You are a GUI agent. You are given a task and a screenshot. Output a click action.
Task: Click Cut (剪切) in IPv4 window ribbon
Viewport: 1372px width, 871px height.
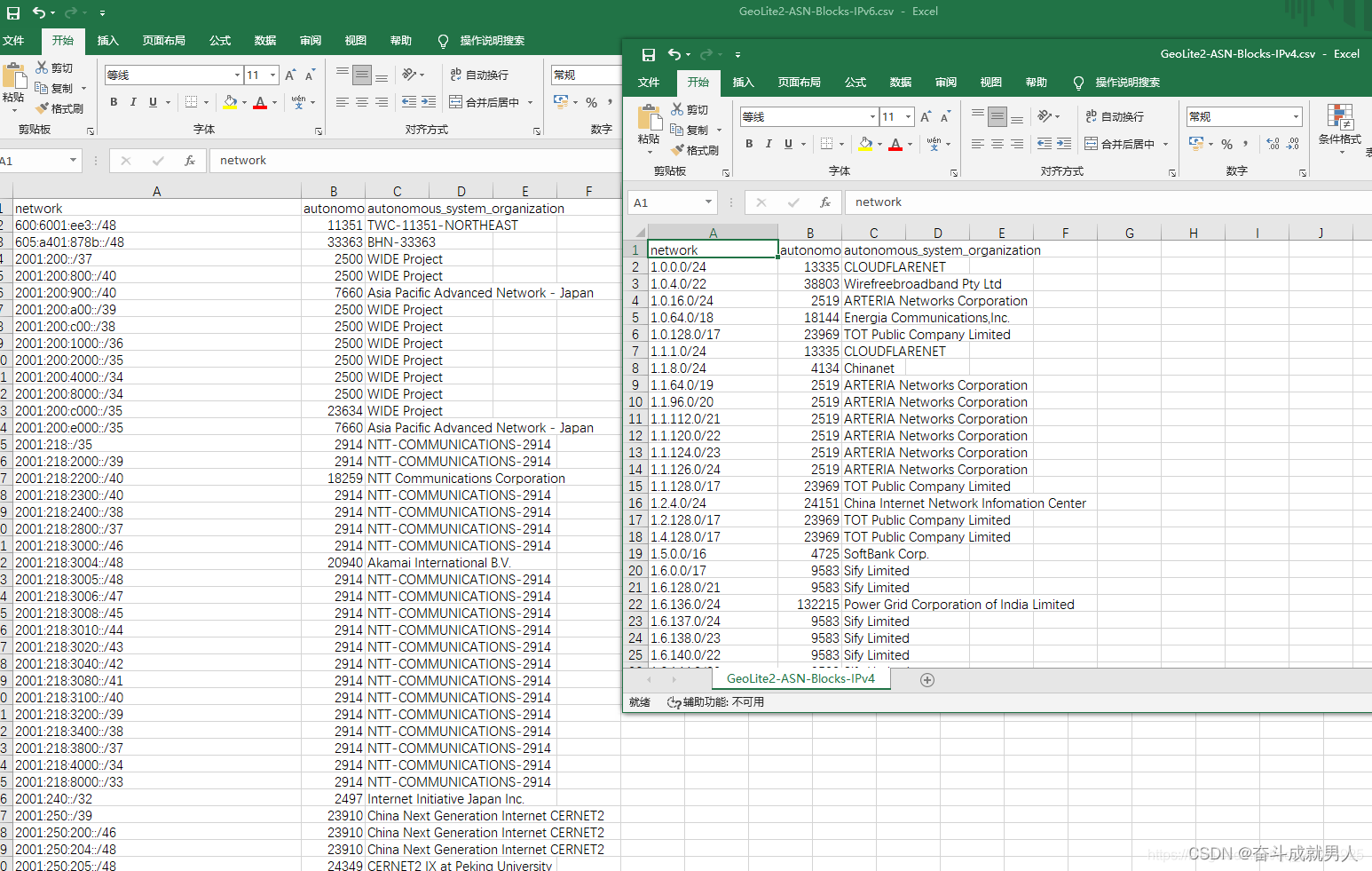[690, 109]
